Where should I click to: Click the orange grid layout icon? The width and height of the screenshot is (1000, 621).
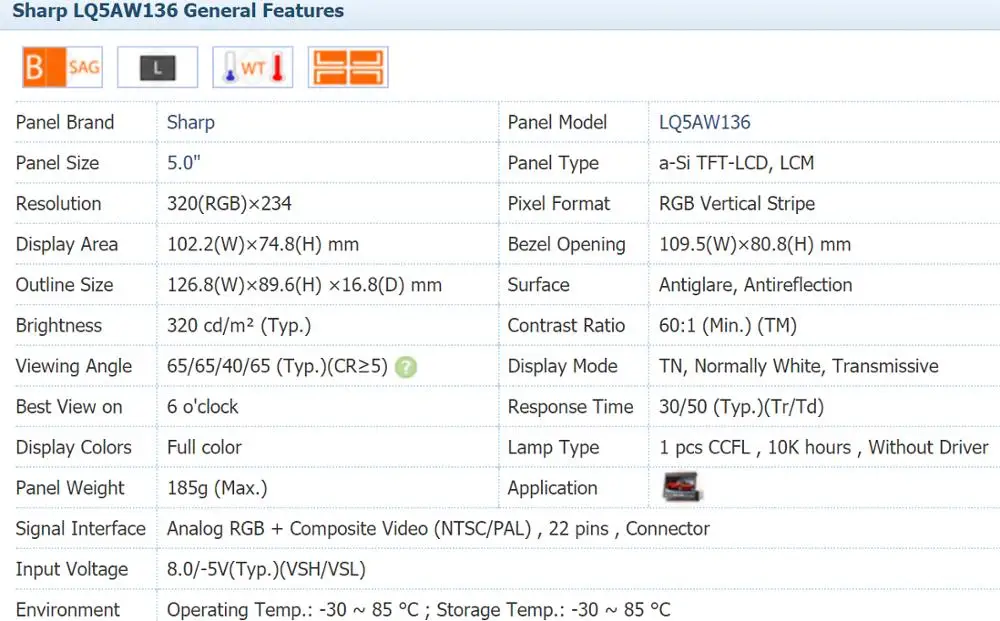(348, 67)
